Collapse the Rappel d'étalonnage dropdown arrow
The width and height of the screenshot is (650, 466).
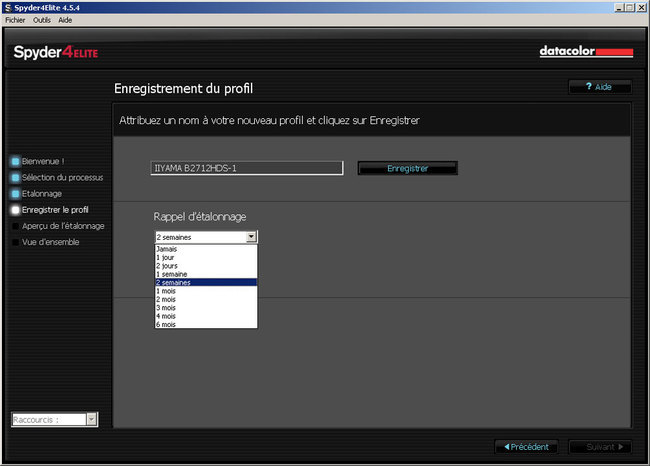(251, 237)
